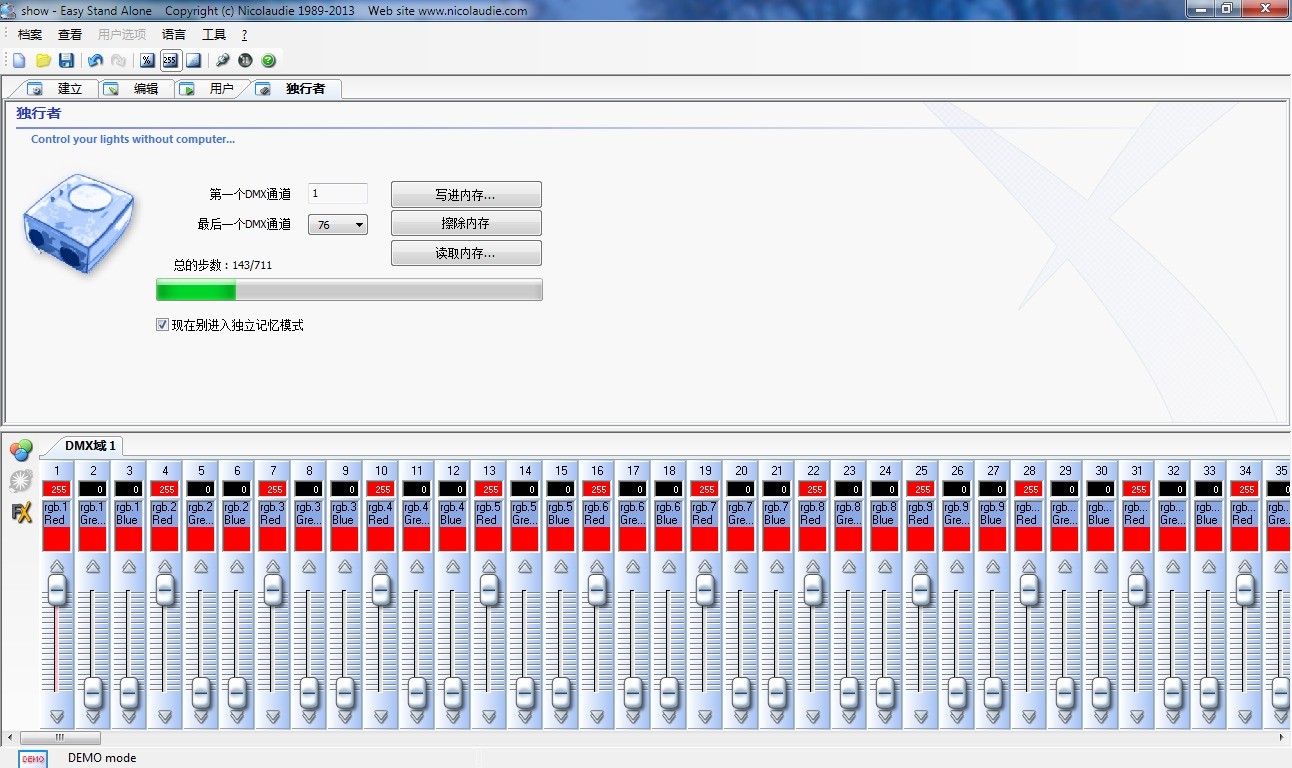Click the 第一个DMX通道 input field

[338, 194]
